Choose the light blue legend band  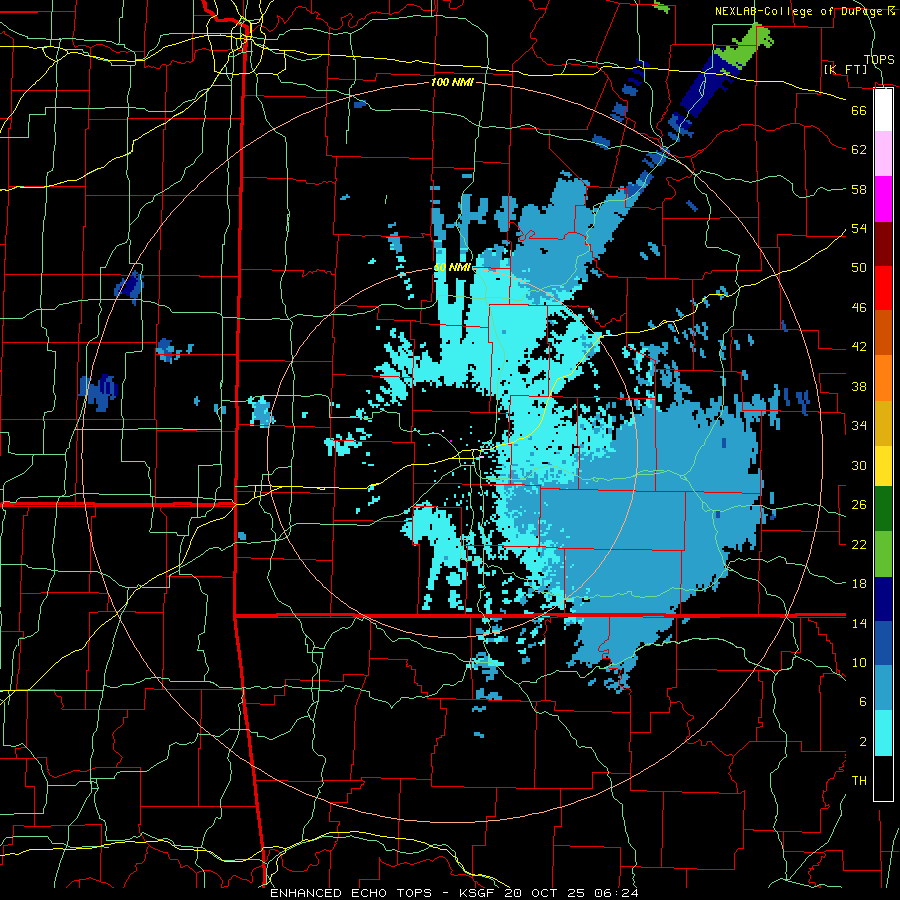pos(883,688)
